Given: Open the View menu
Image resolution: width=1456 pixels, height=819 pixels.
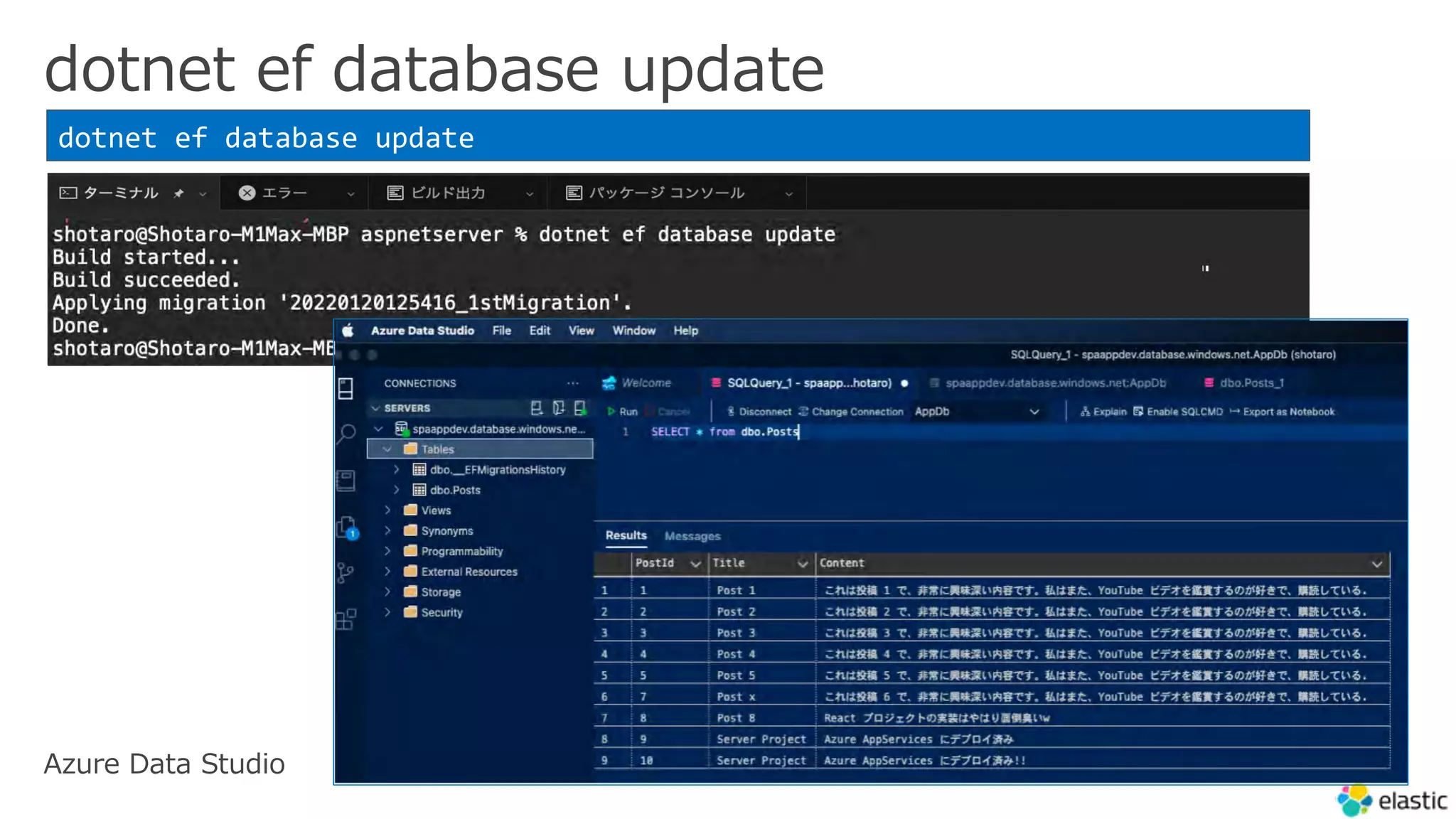Looking at the screenshot, I should pyautogui.click(x=581, y=331).
